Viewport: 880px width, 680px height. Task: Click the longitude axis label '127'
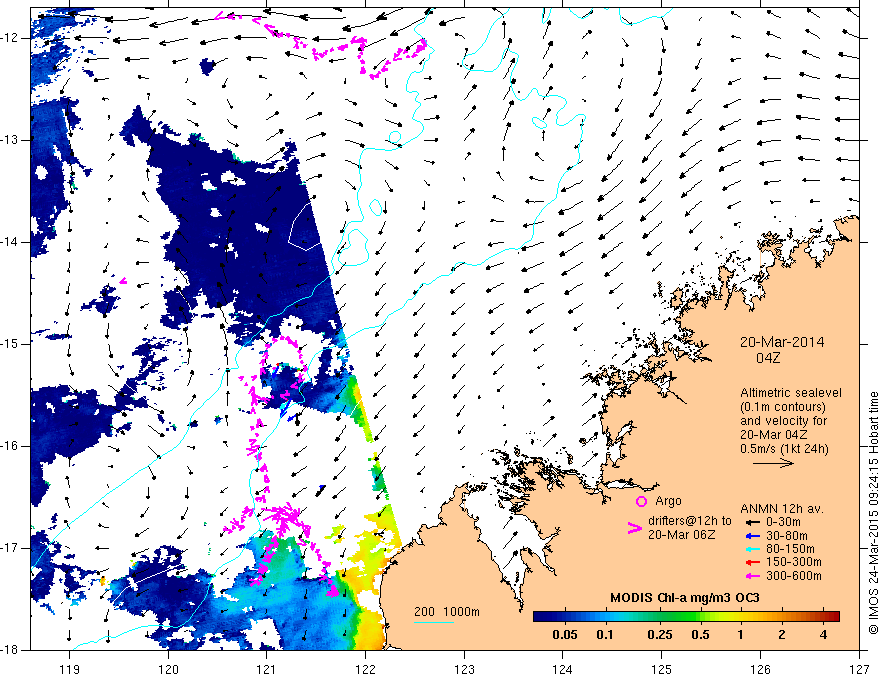coord(859,669)
